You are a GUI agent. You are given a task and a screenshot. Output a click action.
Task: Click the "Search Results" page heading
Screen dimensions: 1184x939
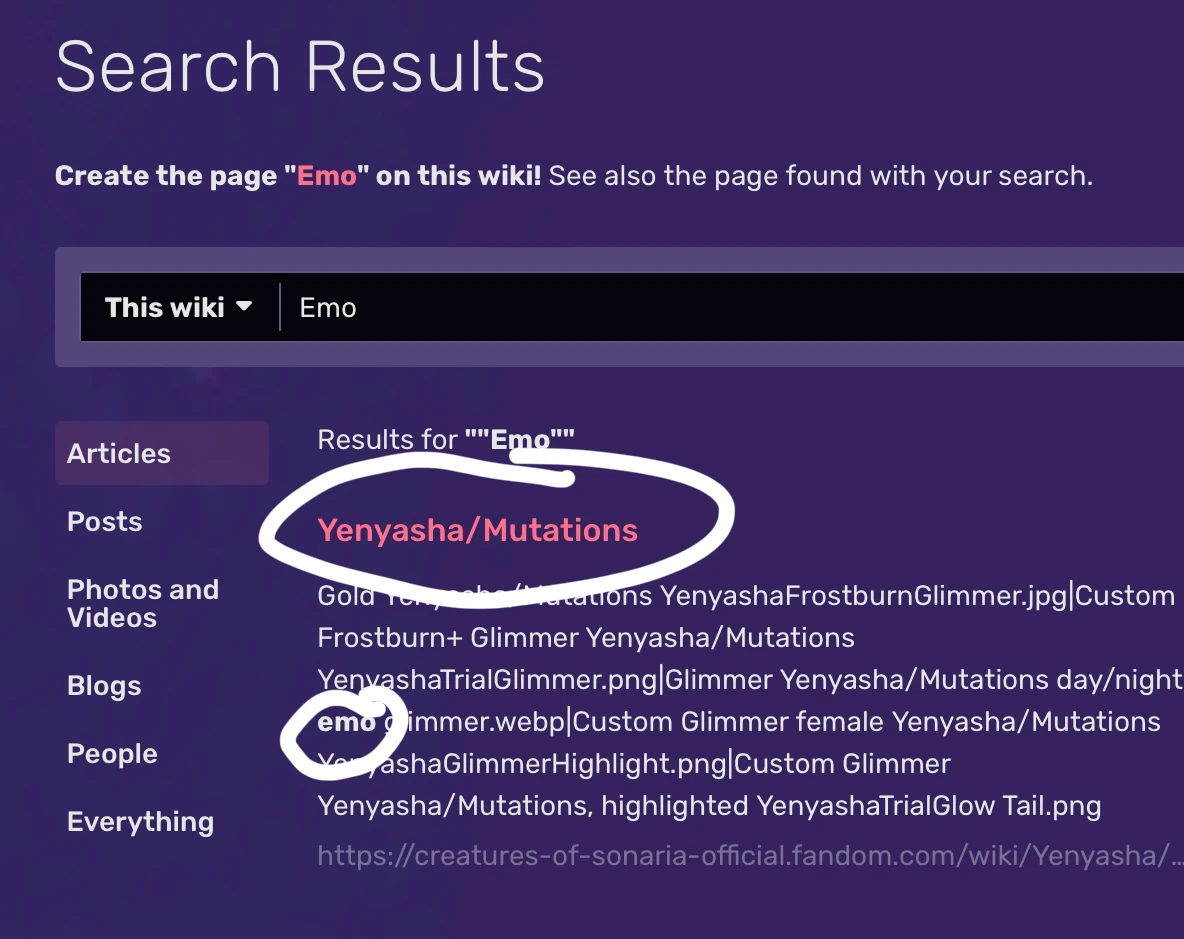coord(300,66)
